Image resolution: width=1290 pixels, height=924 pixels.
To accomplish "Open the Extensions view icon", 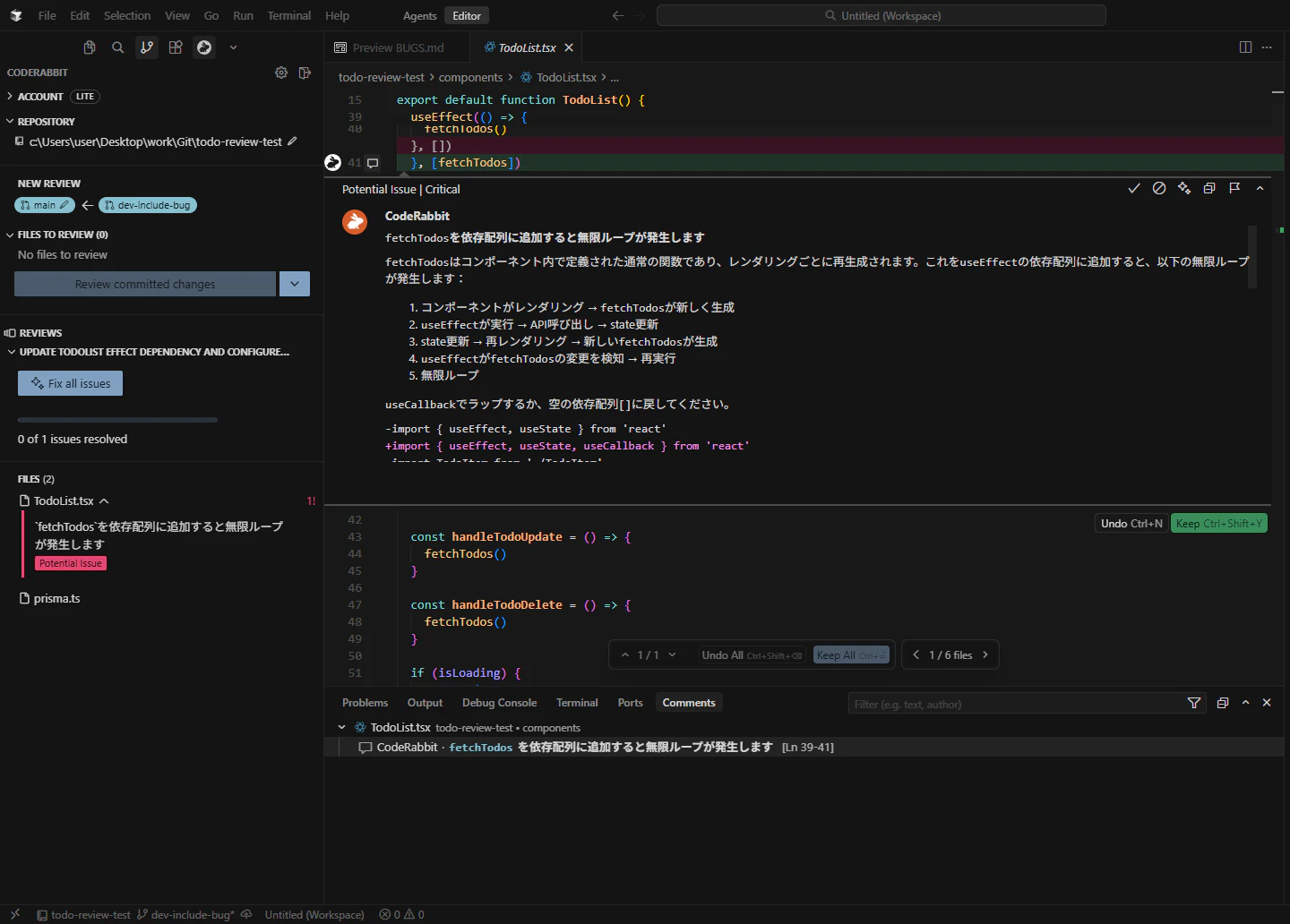I will pyautogui.click(x=176, y=47).
